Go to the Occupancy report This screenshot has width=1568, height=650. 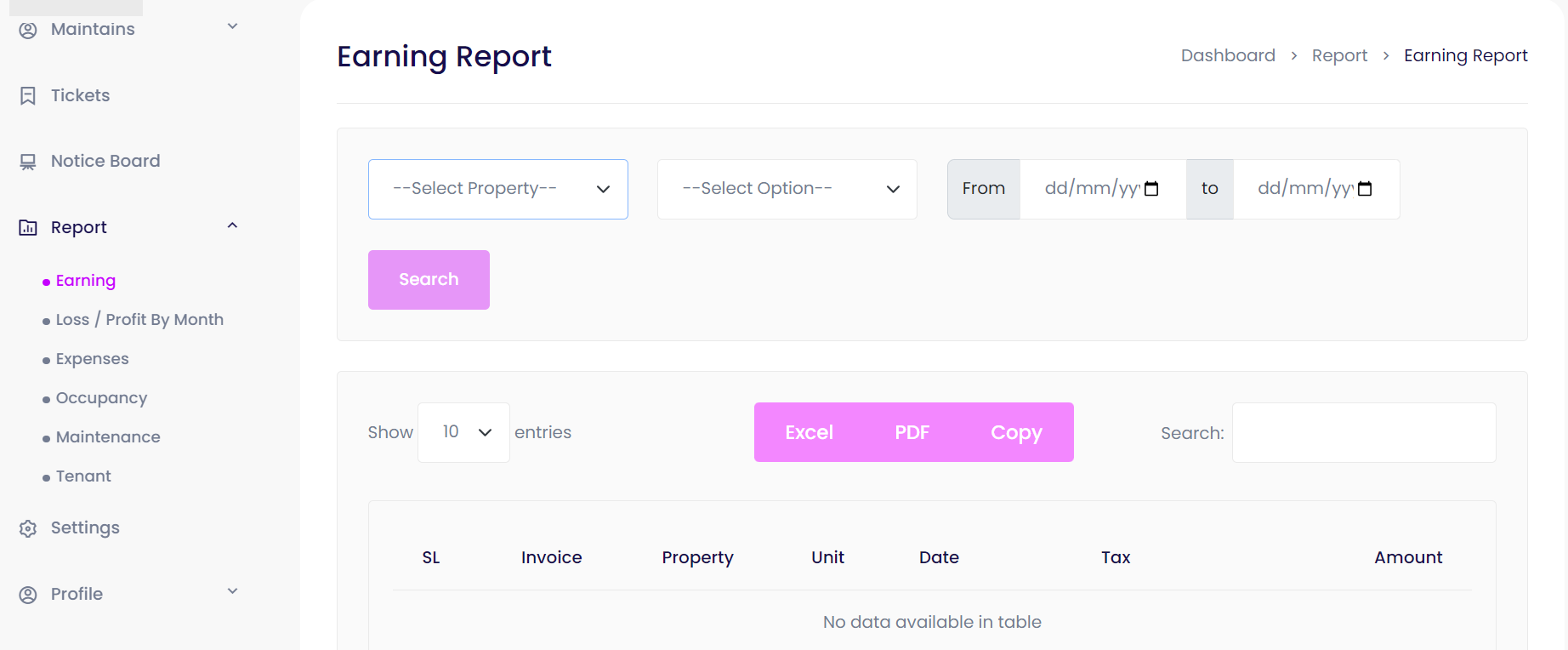[x=101, y=398]
